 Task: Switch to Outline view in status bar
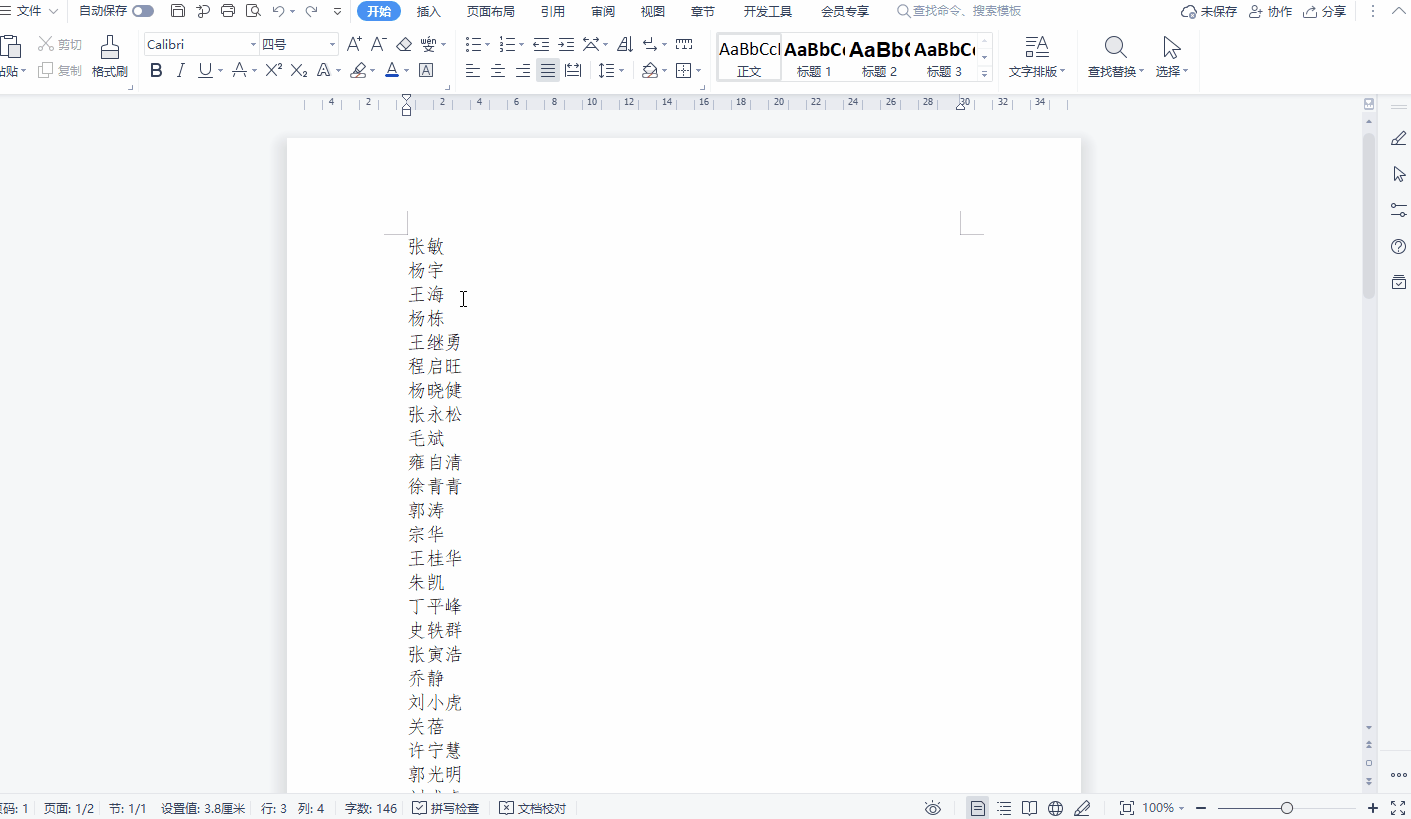pyautogui.click(x=1004, y=808)
